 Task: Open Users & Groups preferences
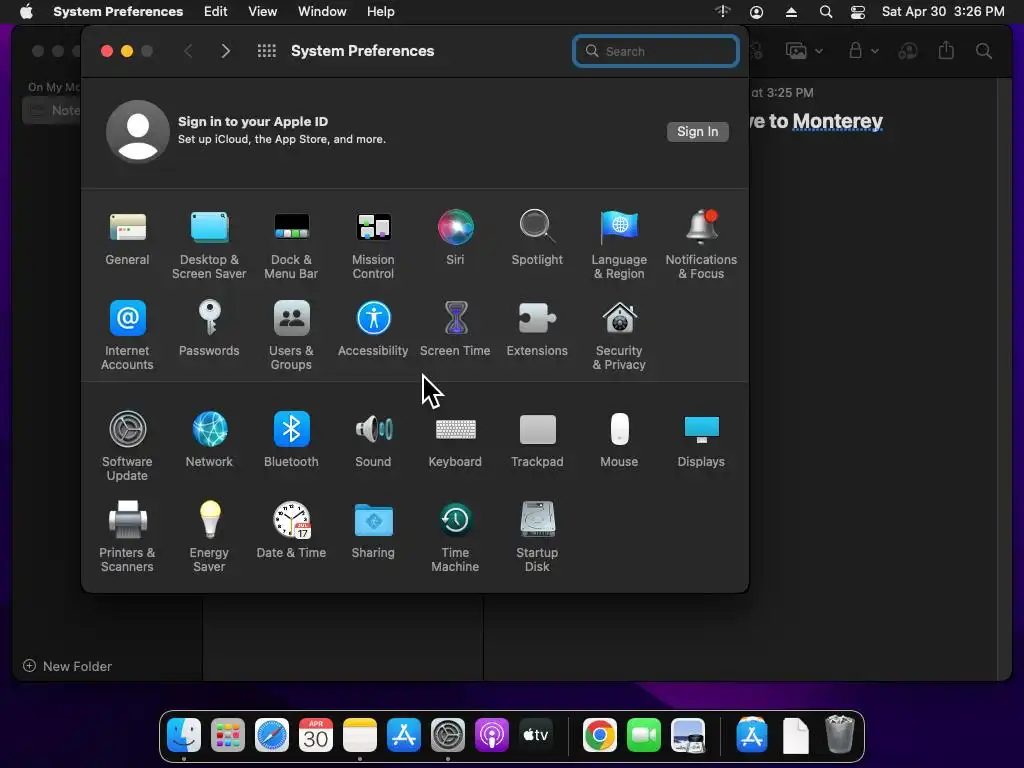pyautogui.click(x=291, y=336)
